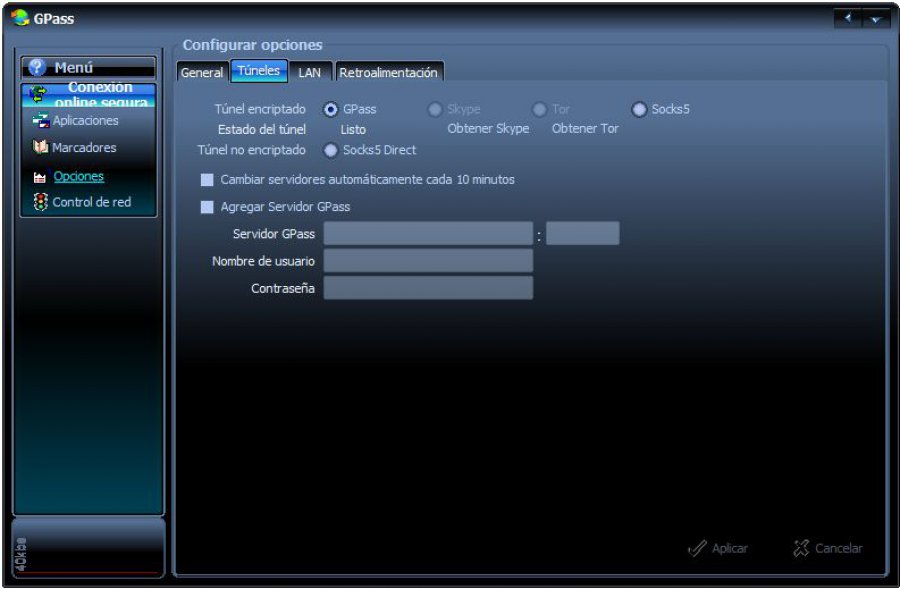Screen dimensions: 900x589
Task: Open Marcadores in the sidebar
Action: coord(84,148)
